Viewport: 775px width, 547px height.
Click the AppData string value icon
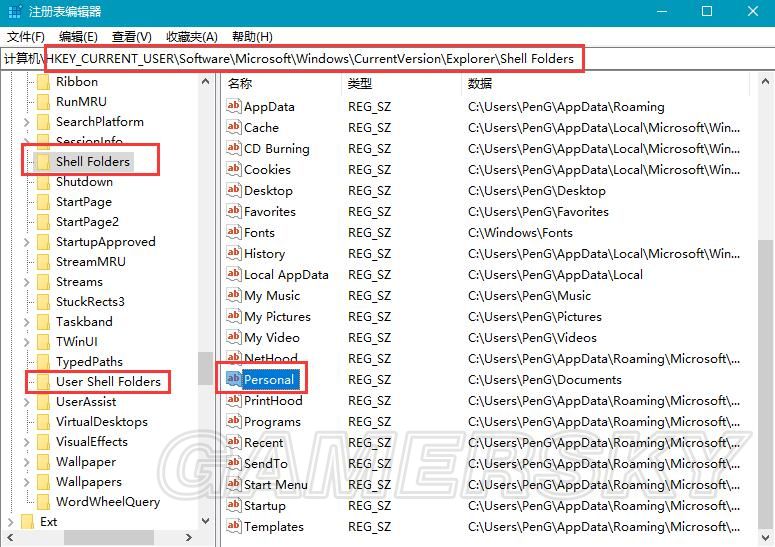(x=233, y=106)
